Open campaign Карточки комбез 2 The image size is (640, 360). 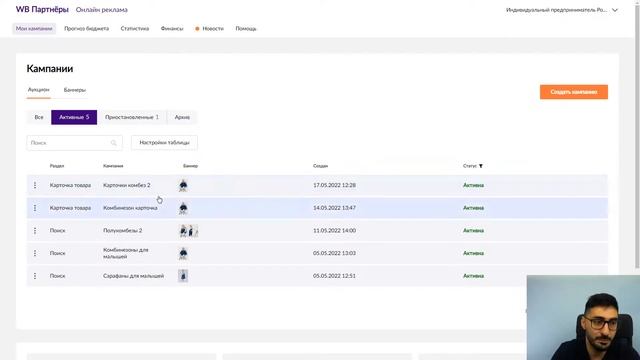(127, 185)
